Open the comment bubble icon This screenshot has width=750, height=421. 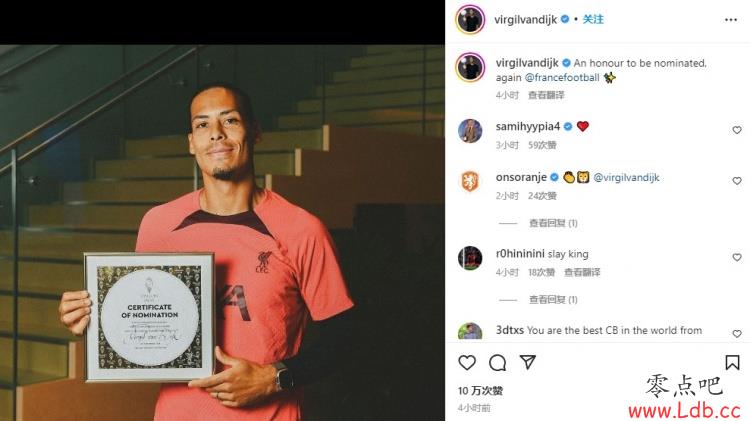(x=497, y=363)
